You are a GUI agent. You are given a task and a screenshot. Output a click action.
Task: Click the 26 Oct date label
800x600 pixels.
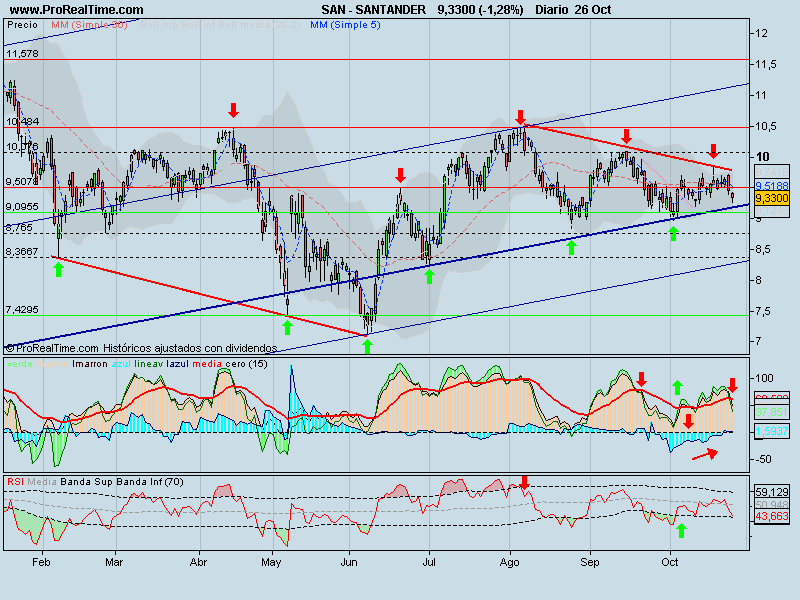[592, 10]
